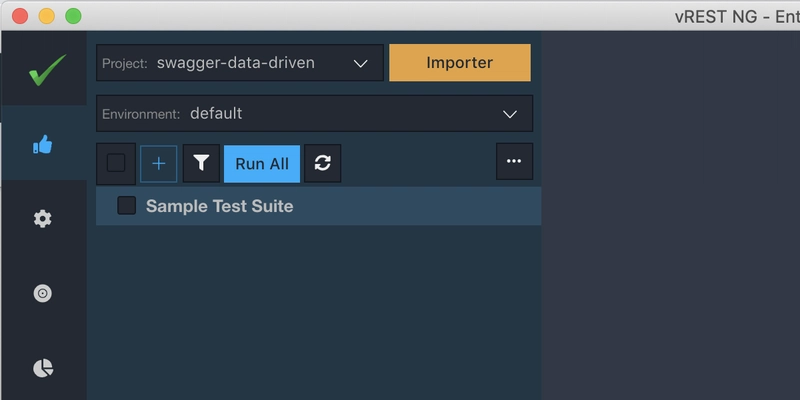
Task: Open the filter funnel options
Action: pos(202,163)
